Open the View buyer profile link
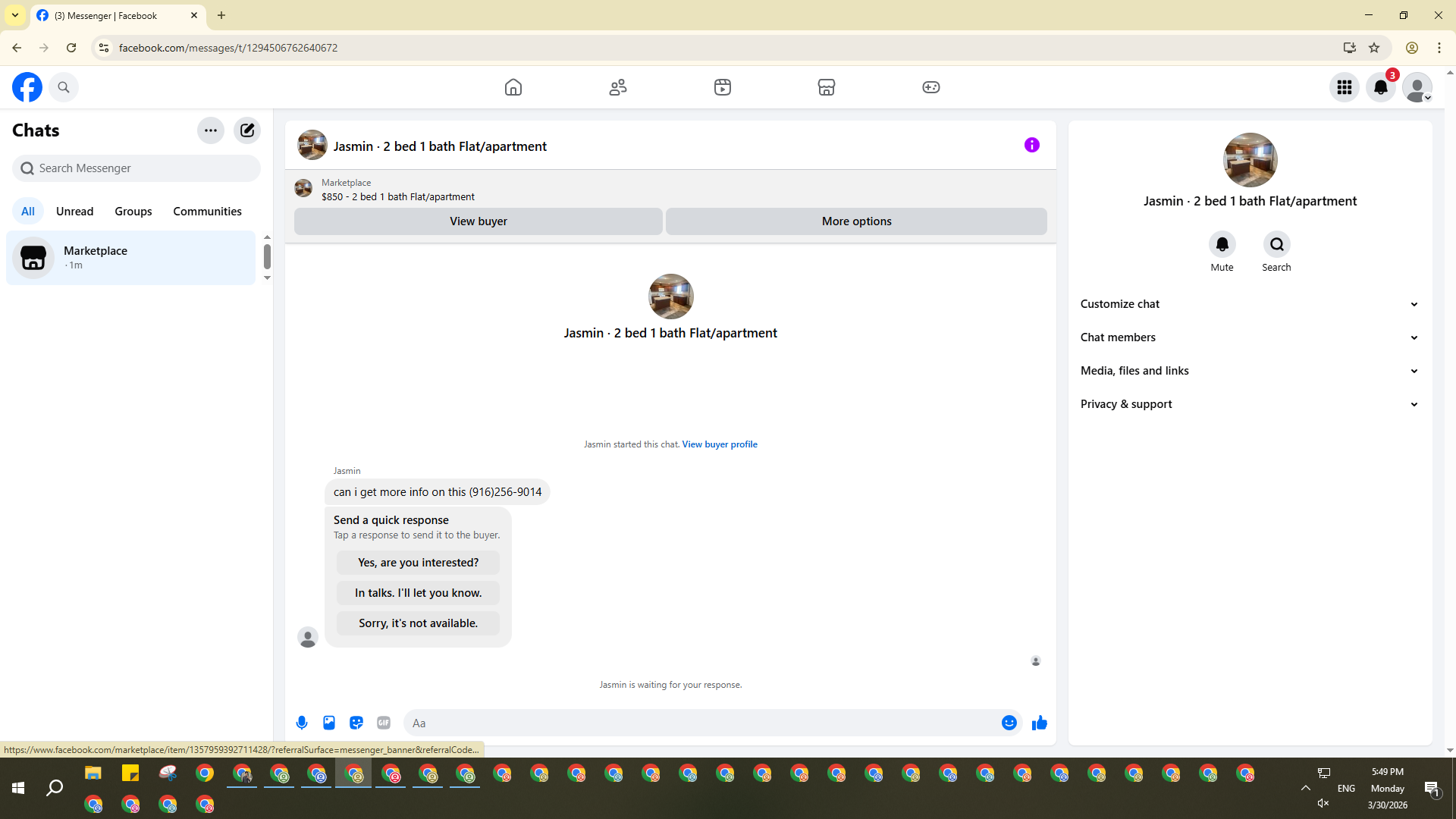Image resolution: width=1456 pixels, height=819 pixels. point(720,444)
